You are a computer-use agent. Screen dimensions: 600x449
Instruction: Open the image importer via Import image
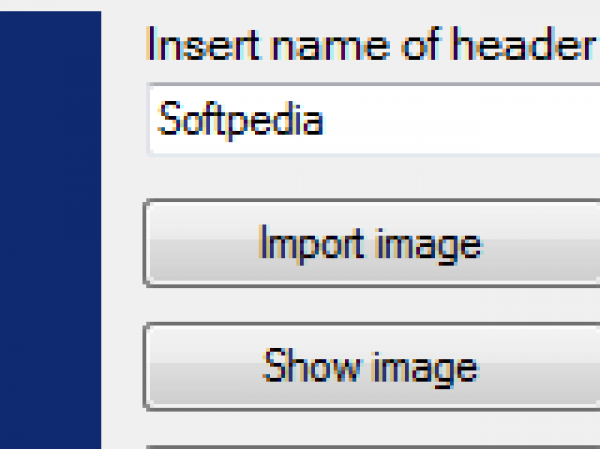[370, 244]
